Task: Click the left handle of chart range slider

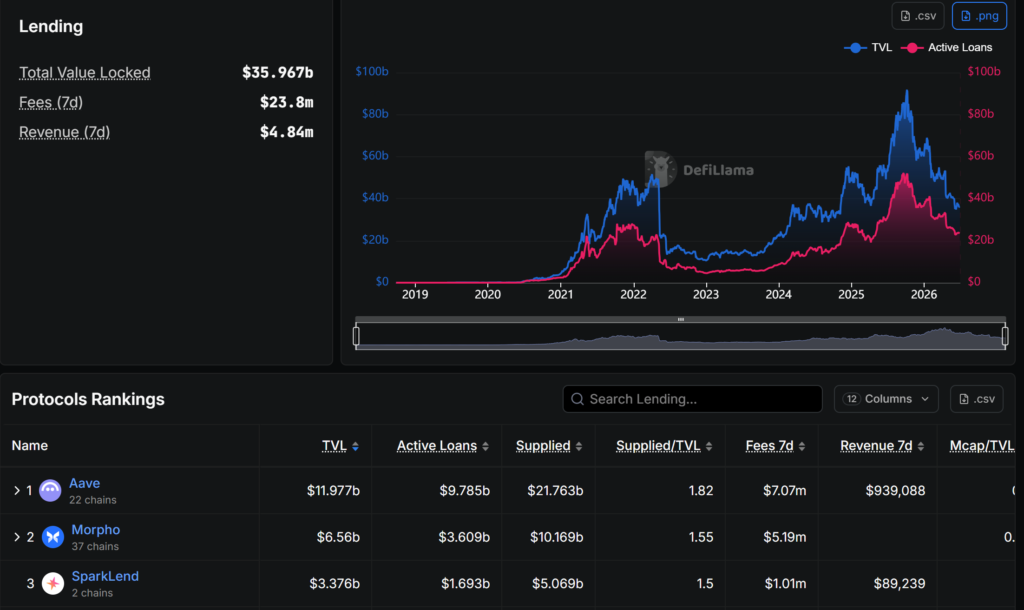Action: 356,336
